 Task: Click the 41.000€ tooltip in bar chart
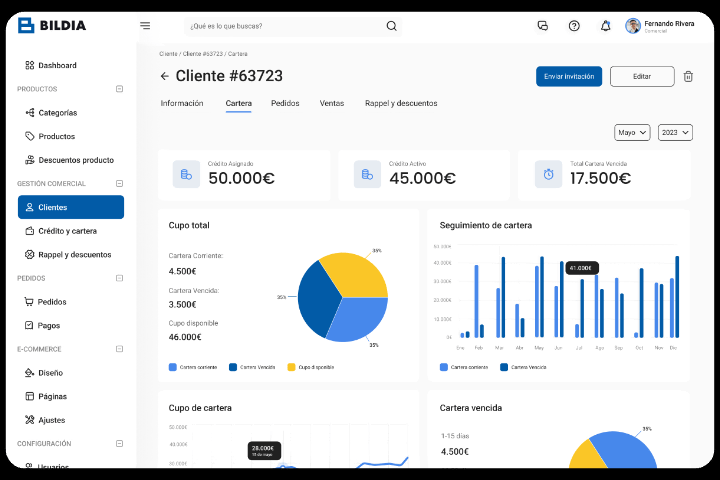point(582,268)
